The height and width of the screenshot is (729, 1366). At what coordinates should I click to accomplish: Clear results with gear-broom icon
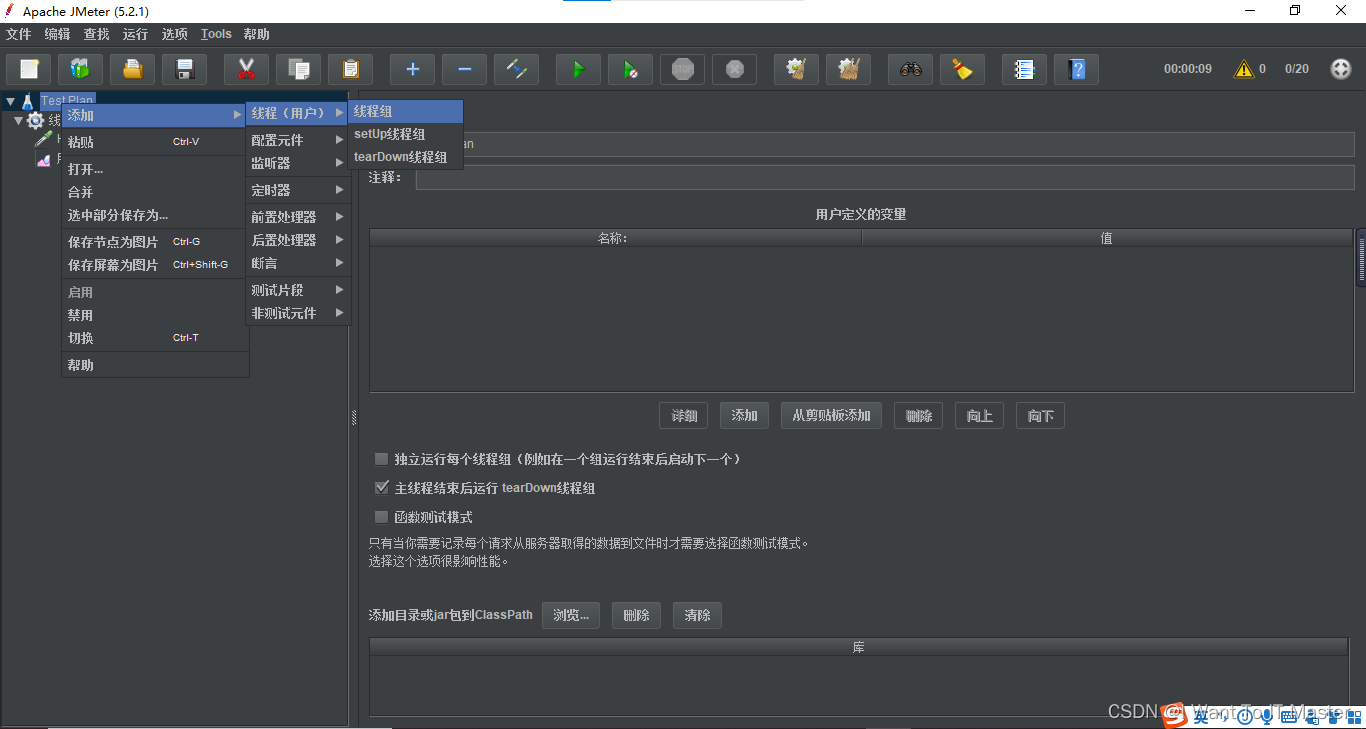coord(796,69)
